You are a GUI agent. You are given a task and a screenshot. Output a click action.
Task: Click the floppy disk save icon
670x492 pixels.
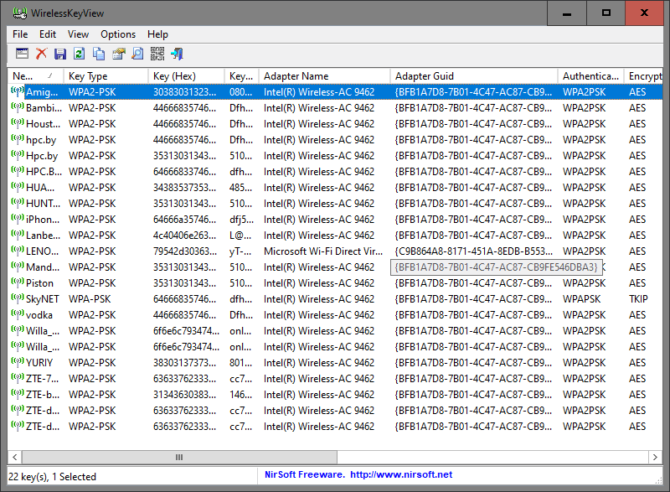[x=60, y=53]
